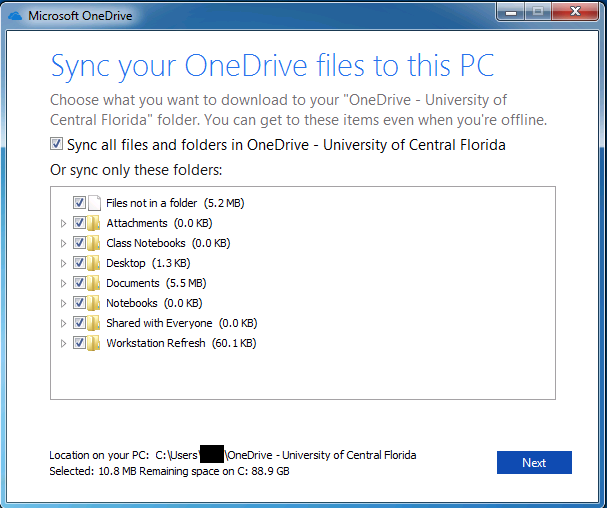Expand the Documents folder tree node
607x508 pixels.
(63, 283)
